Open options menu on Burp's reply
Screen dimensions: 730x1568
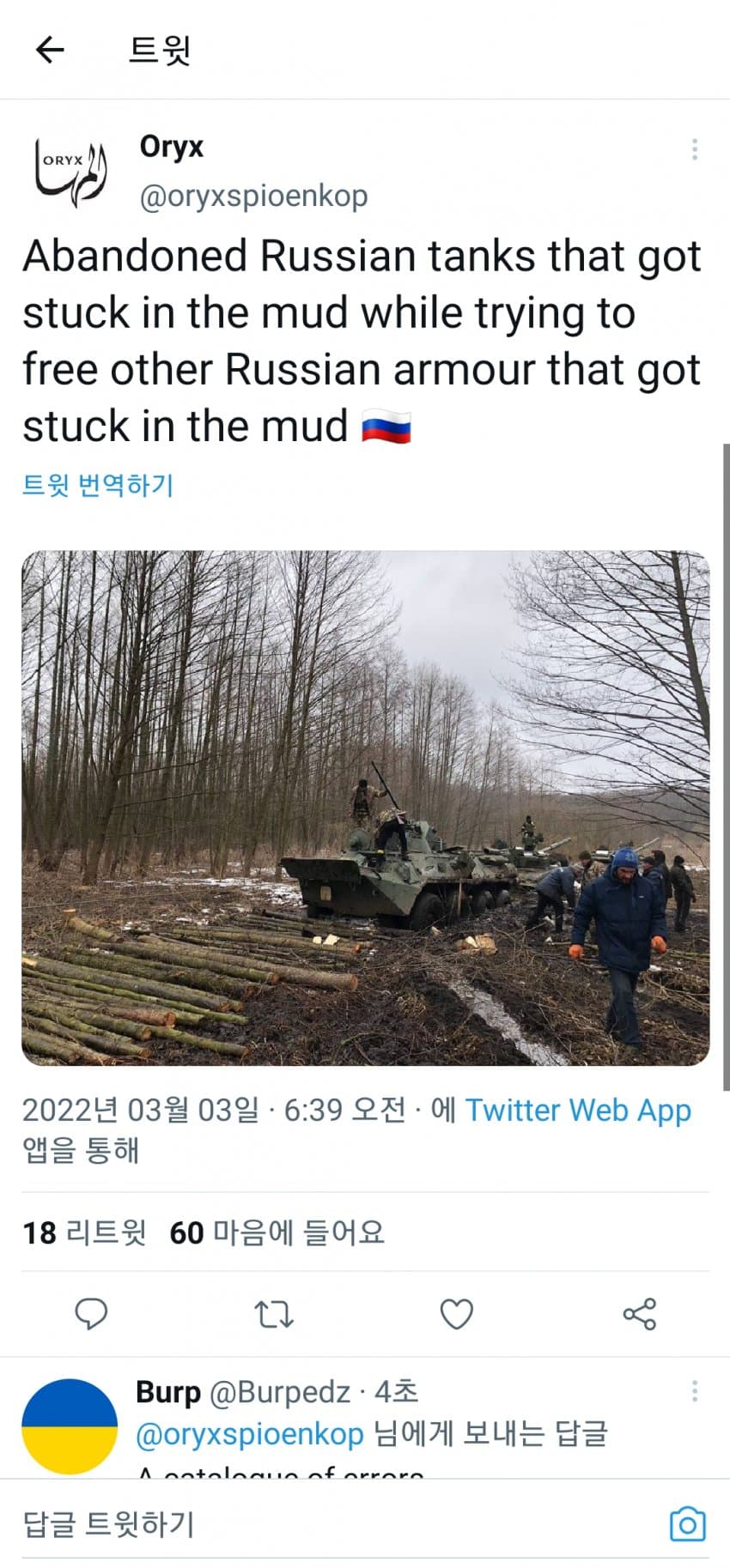tap(694, 1391)
